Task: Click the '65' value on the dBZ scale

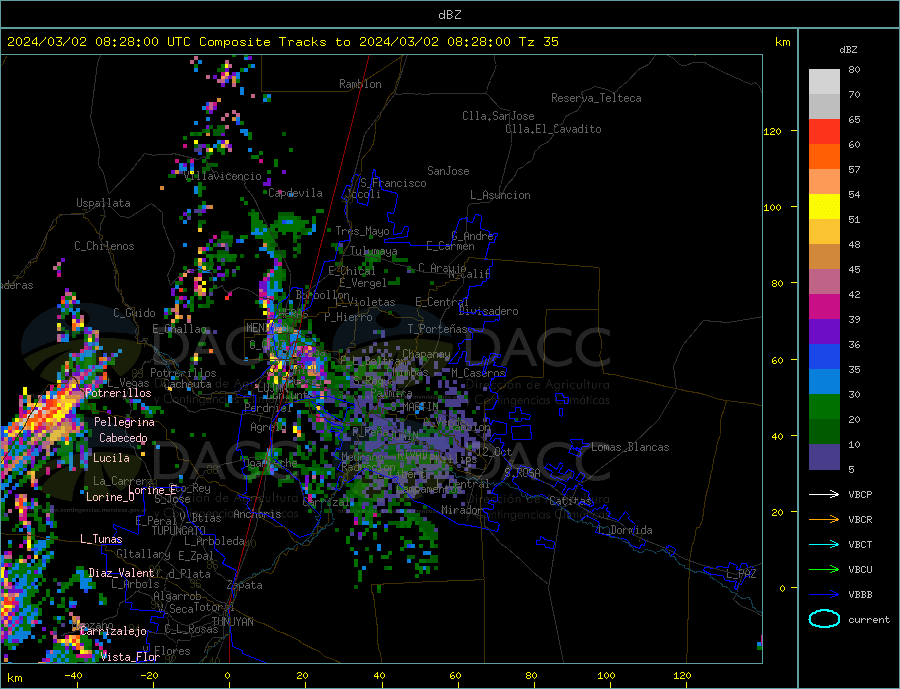Action: pos(854,120)
